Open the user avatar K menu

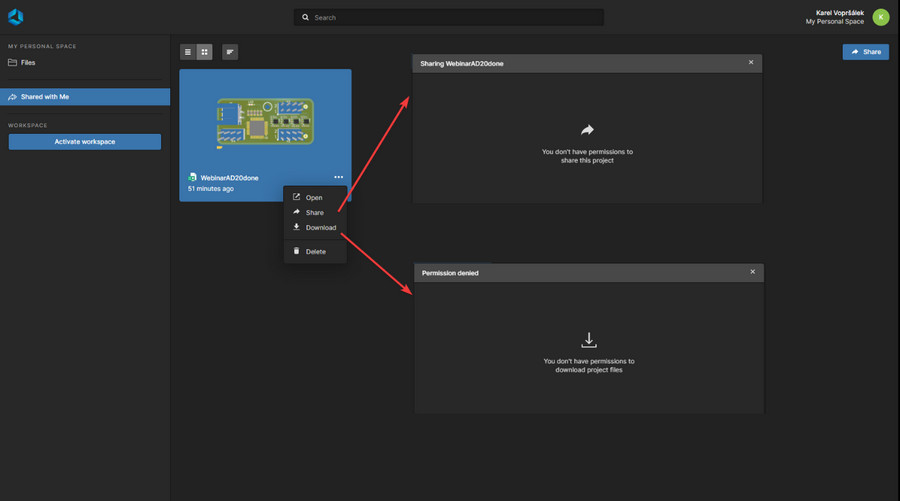(880, 17)
